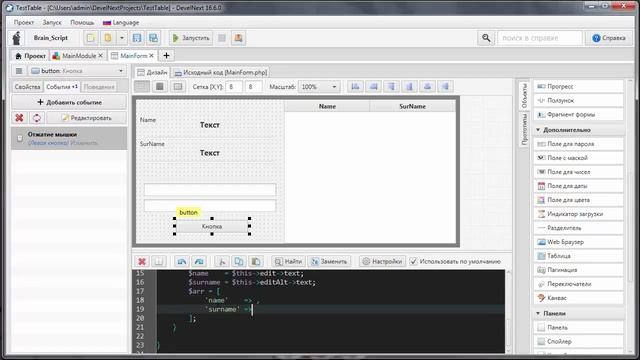Open the dropdown arrow beside open project icon
640x360 pixels.
(122, 38)
